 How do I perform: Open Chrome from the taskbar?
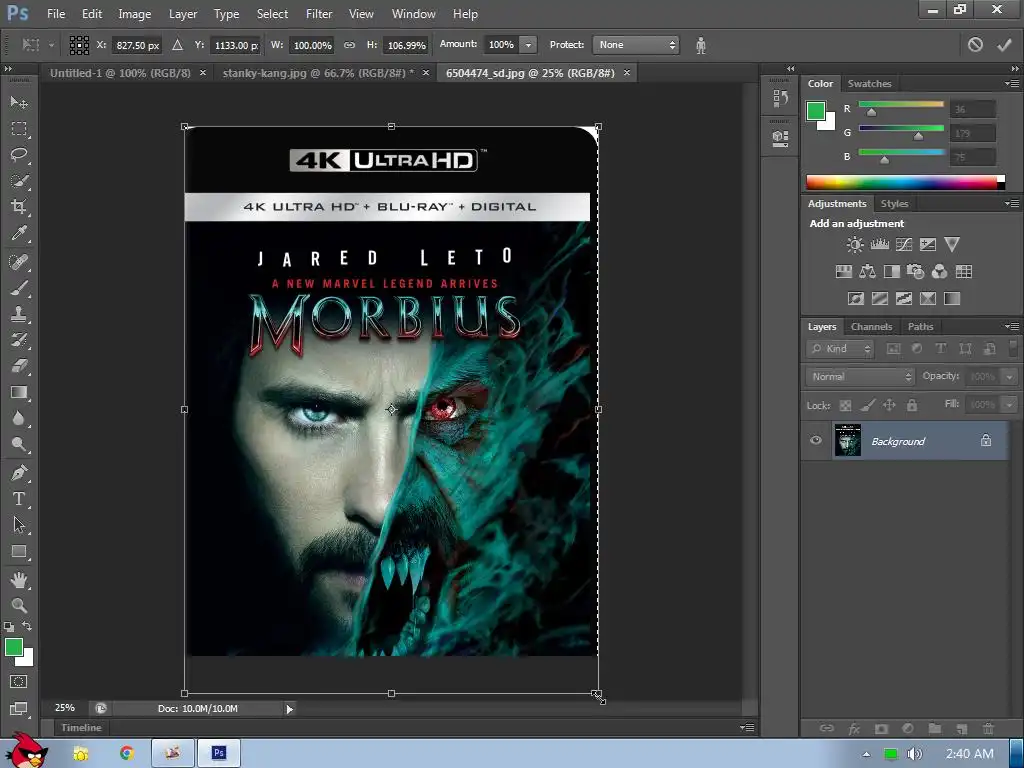point(127,753)
